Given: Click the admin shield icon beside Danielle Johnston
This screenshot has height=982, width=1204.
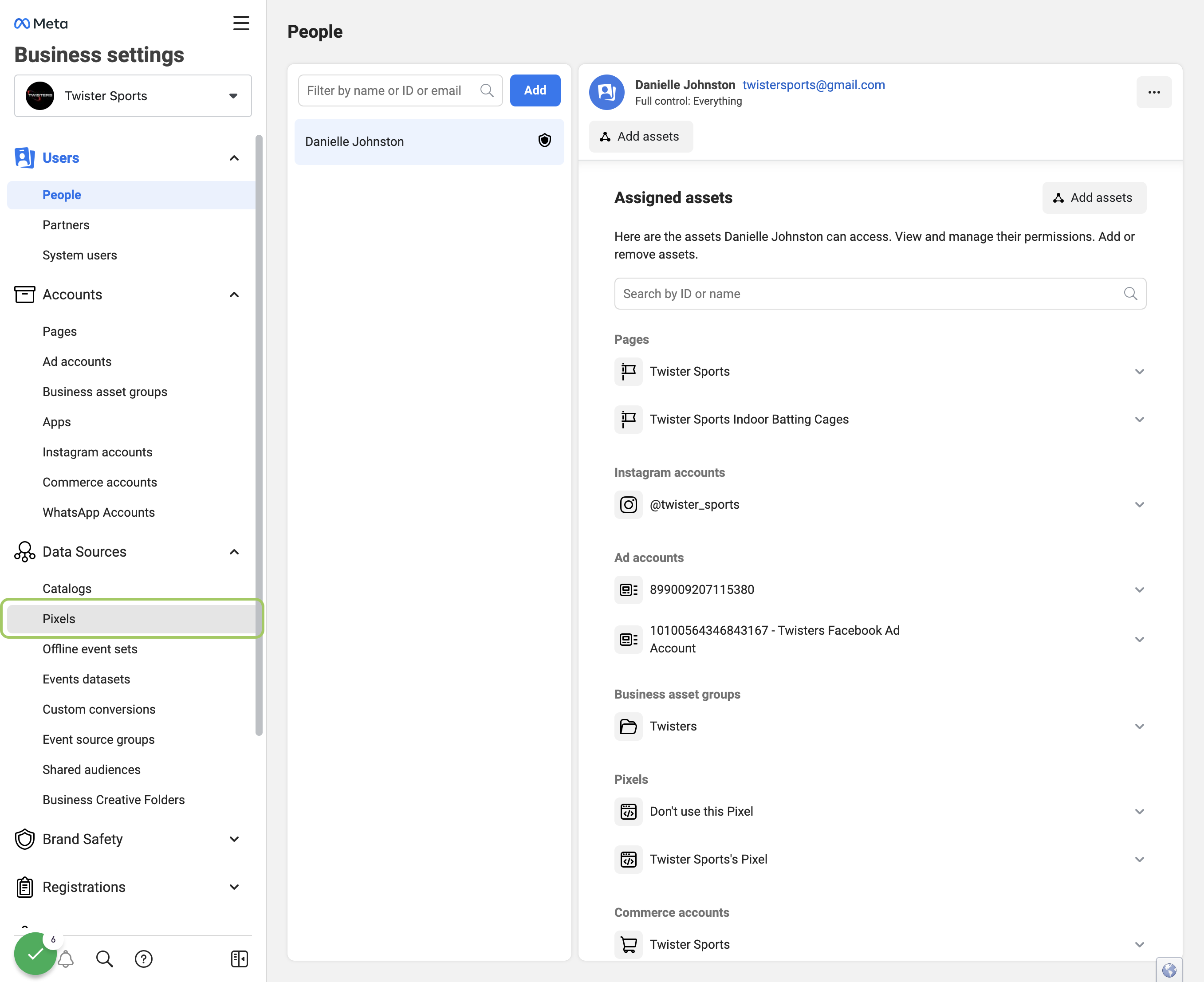Looking at the screenshot, I should (x=544, y=141).
